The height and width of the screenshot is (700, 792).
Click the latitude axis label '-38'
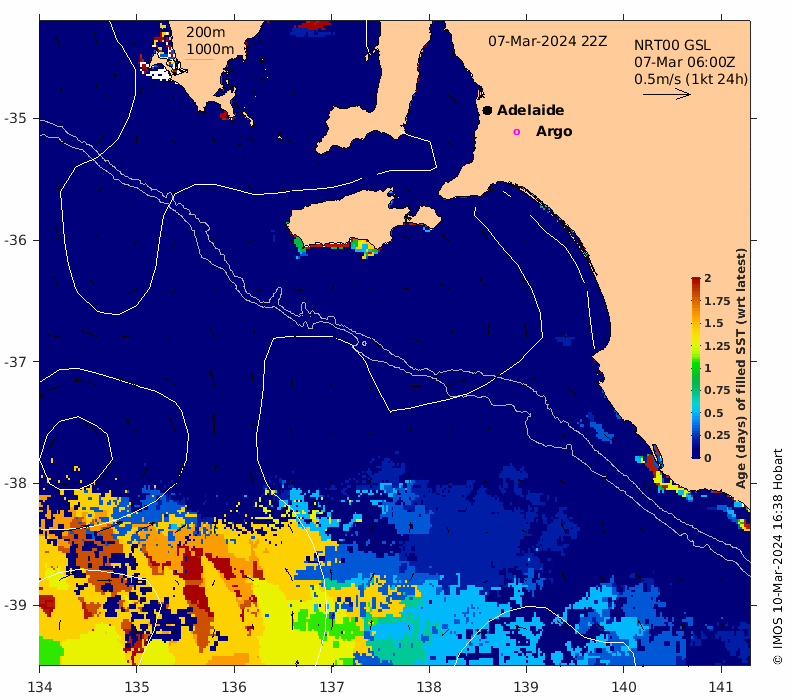(x=16, y=483)
